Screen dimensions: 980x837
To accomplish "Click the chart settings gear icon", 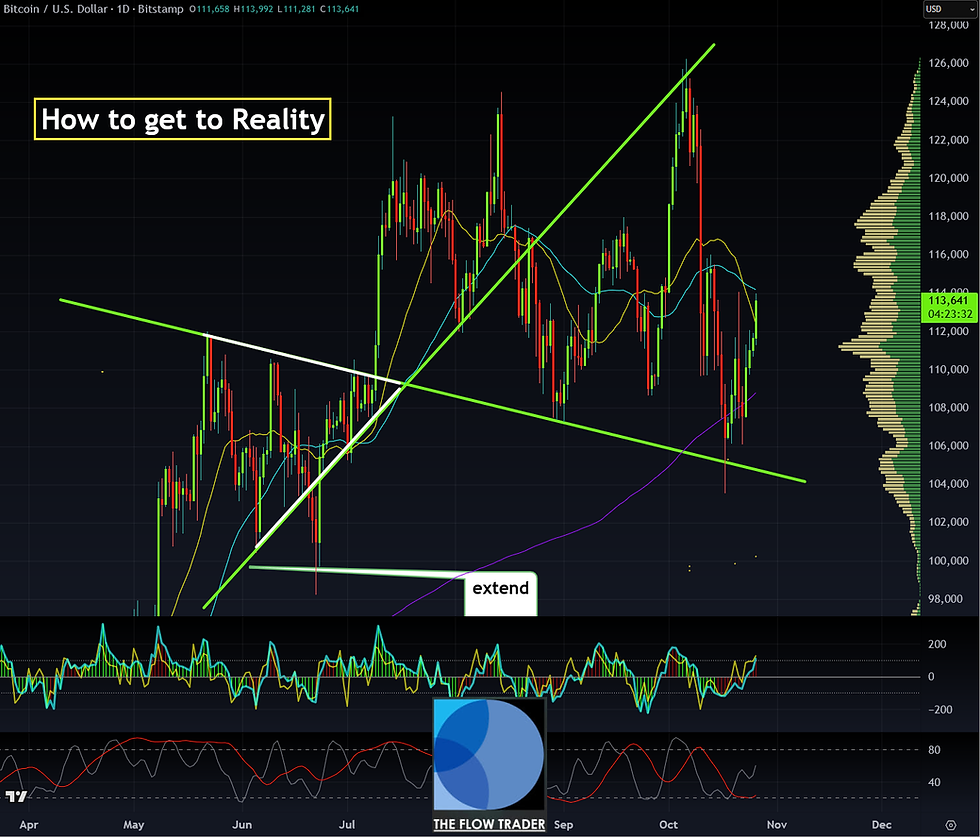I will point(951,825).
